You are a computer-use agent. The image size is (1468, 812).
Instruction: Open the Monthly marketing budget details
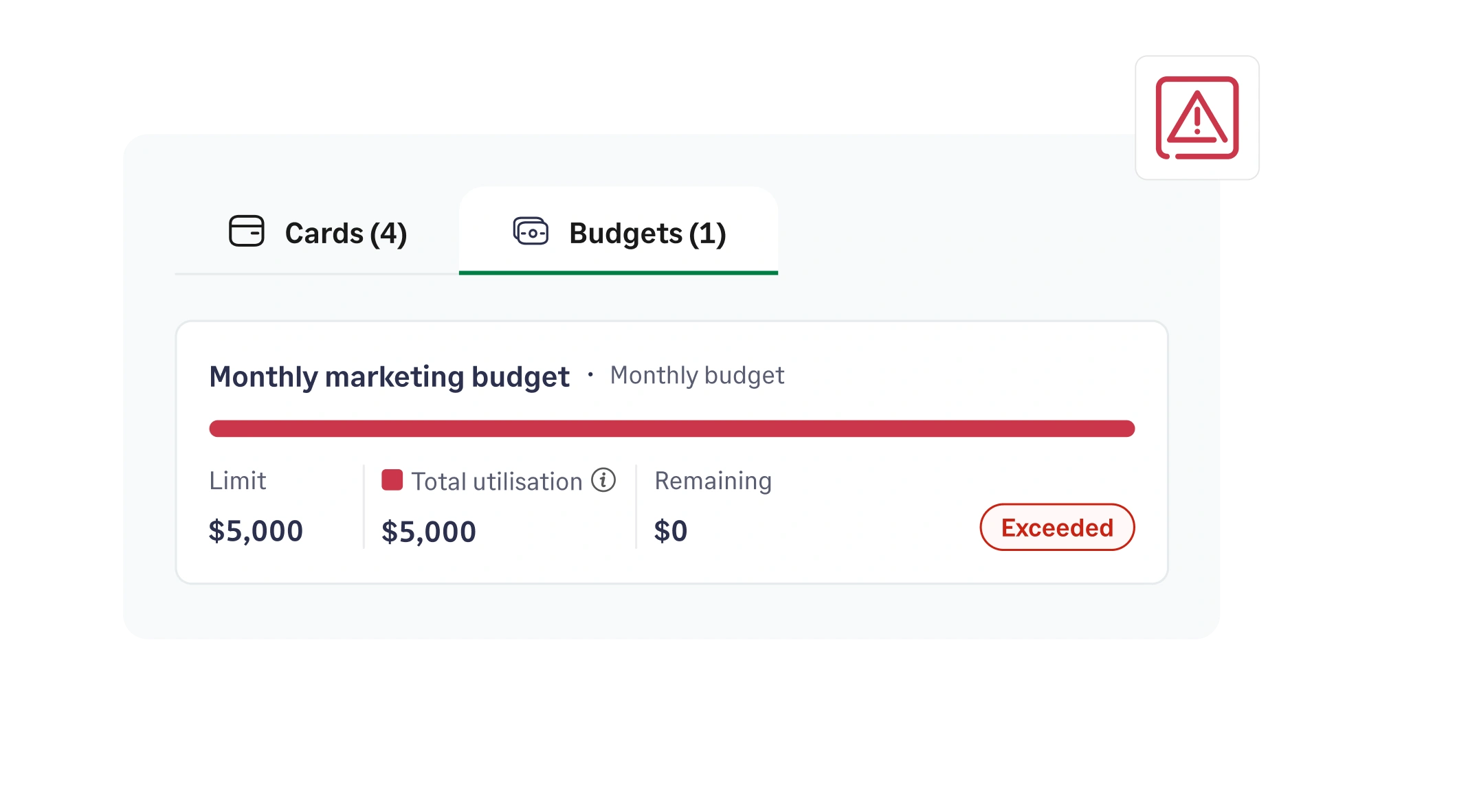coord(390,375)
